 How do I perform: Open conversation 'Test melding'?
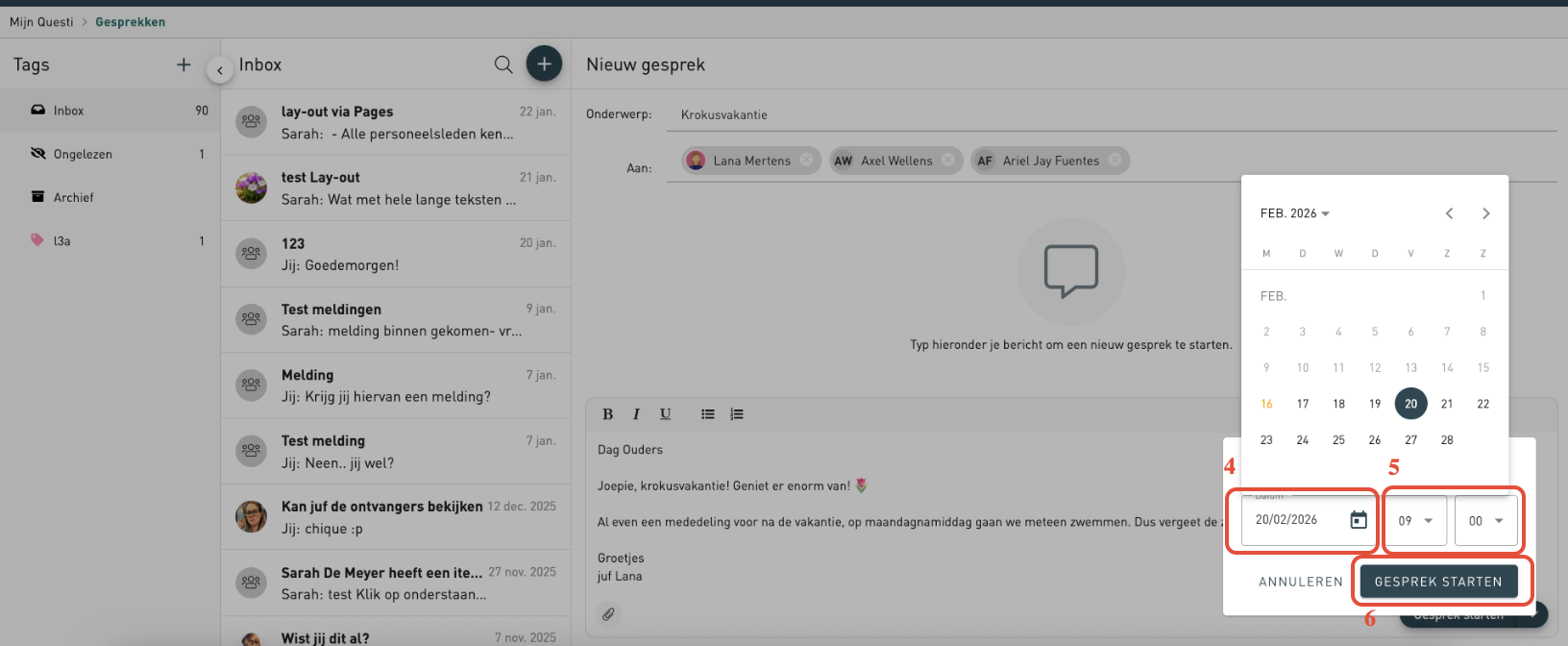[x=396, y=452]
